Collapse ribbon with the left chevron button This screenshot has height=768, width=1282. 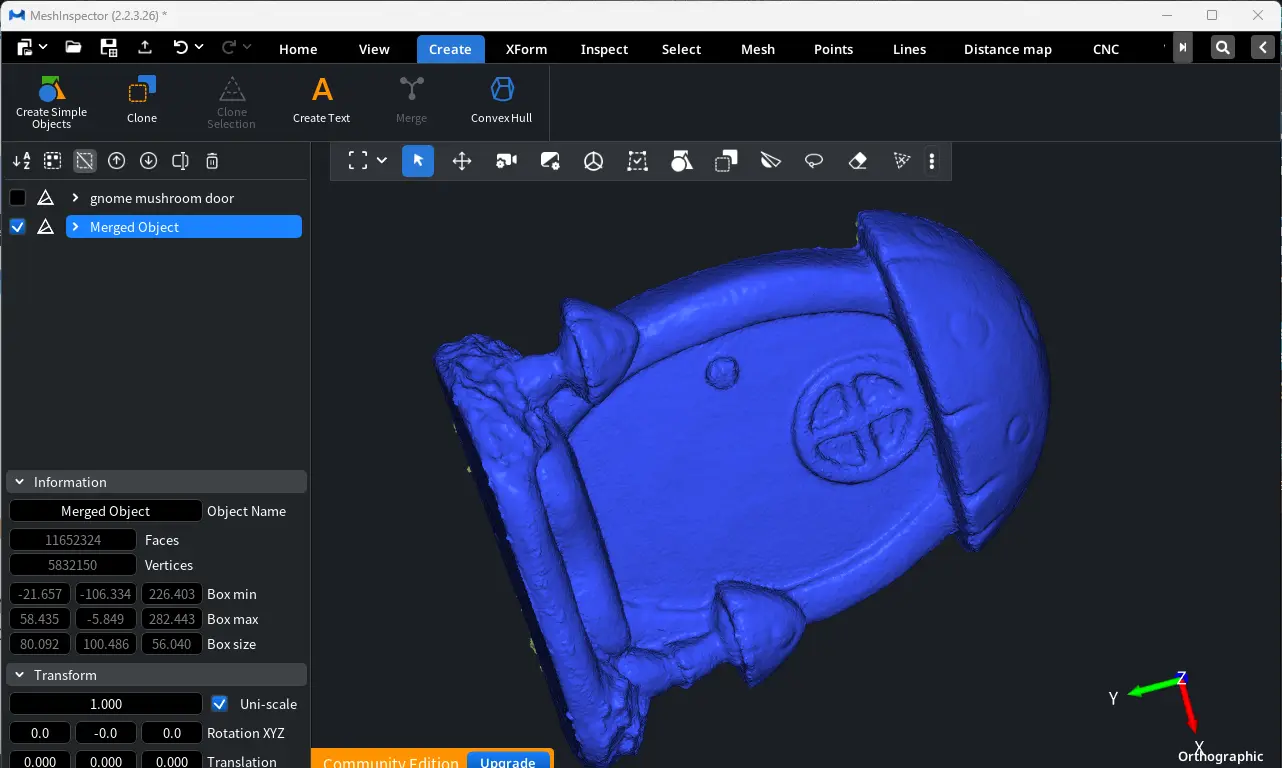[1265, 47]
